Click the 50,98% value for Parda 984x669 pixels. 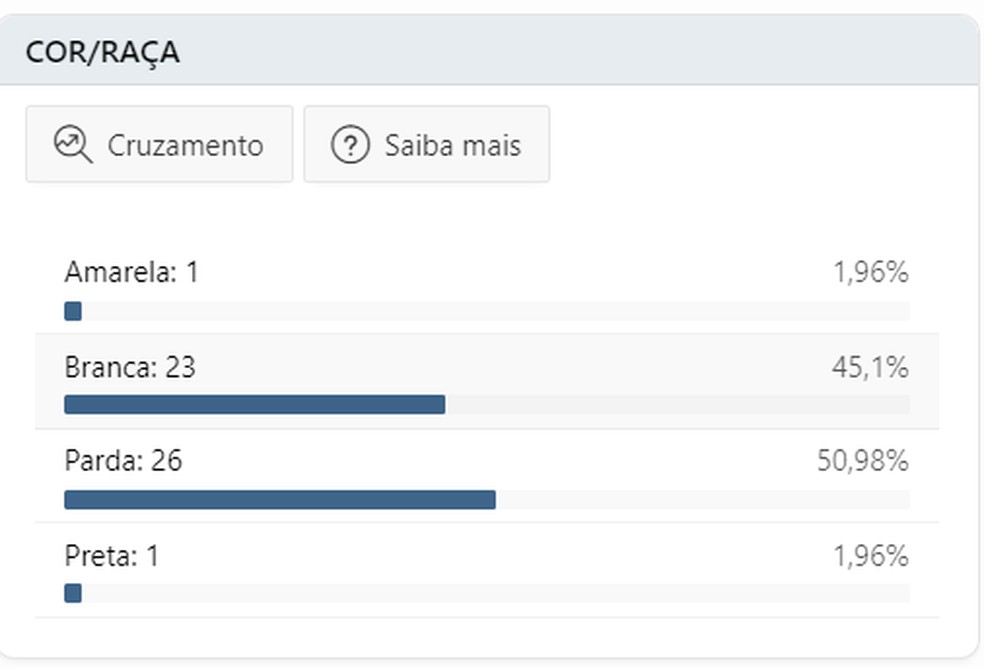point(862,461)
